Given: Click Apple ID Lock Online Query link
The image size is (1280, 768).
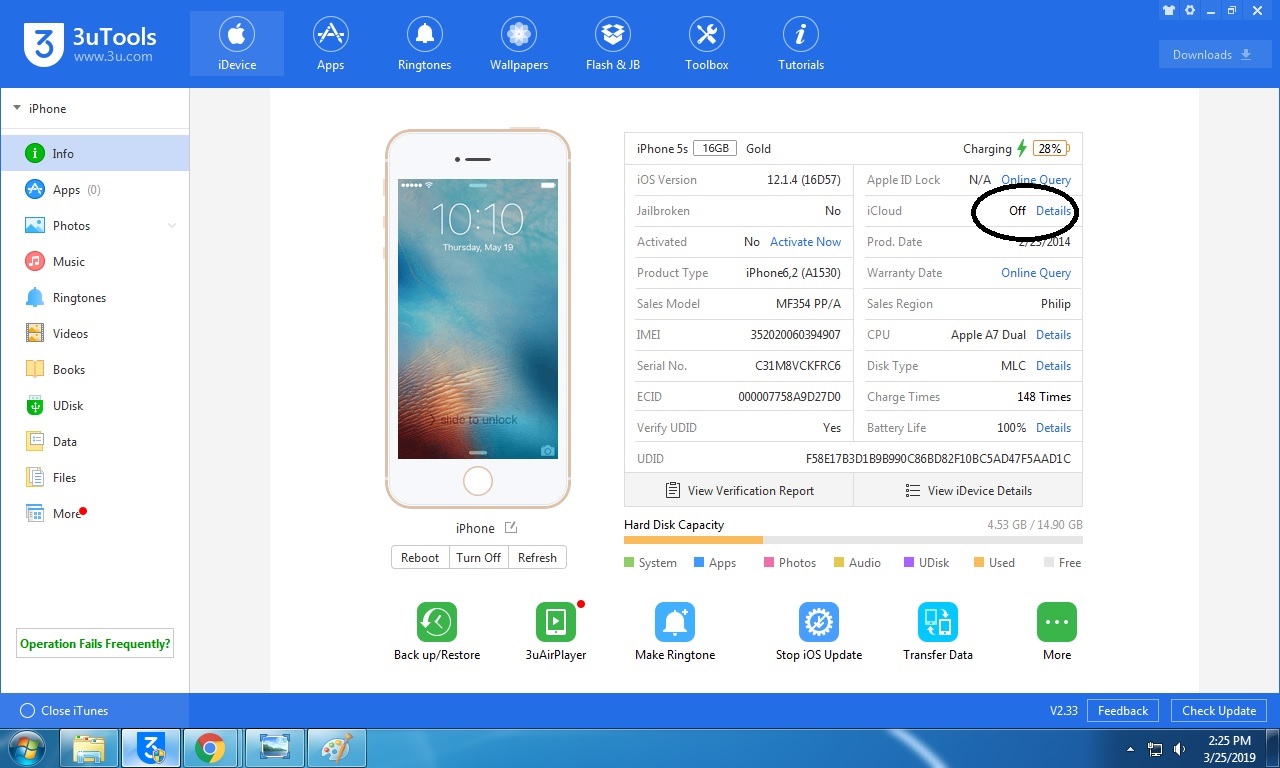Looking at the screenshot, I should (x=1036, y=180).
